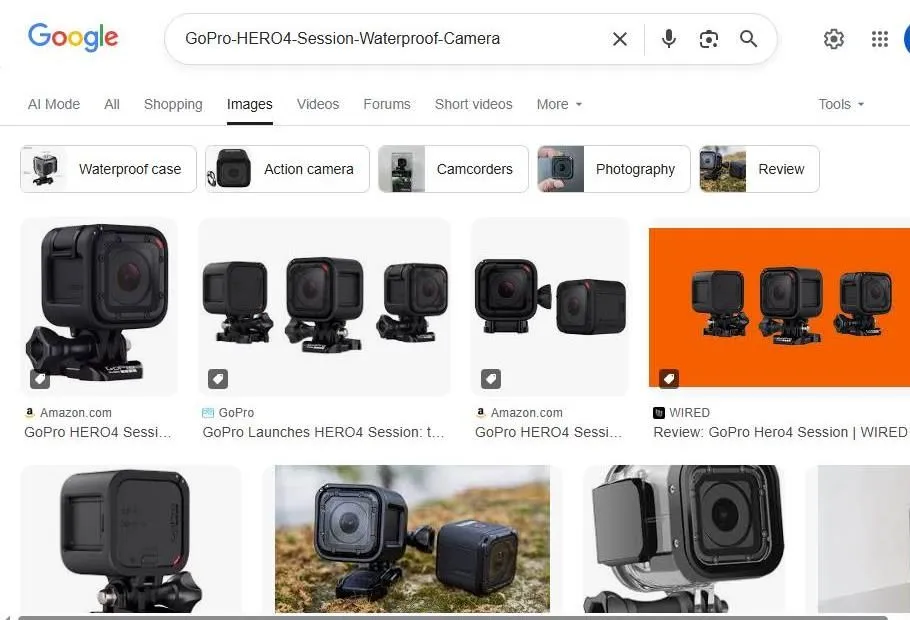This screenshot has height=620, width=910.
Task: Click product tag on GoPro Launches image
Action: click(218, 379)
